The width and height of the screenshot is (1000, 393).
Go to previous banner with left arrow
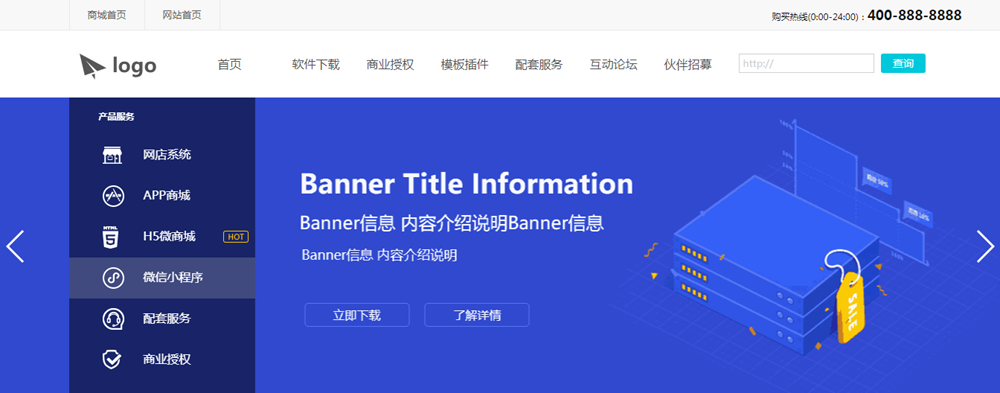[x=15, y=246]
